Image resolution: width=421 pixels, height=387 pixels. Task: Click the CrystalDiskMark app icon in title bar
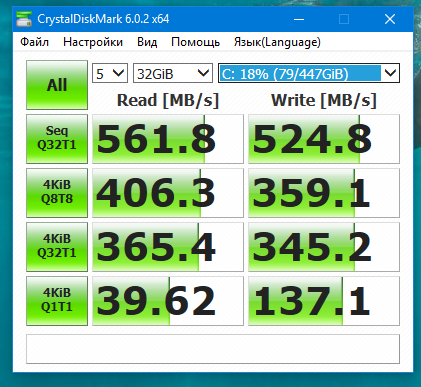[24, 19]
